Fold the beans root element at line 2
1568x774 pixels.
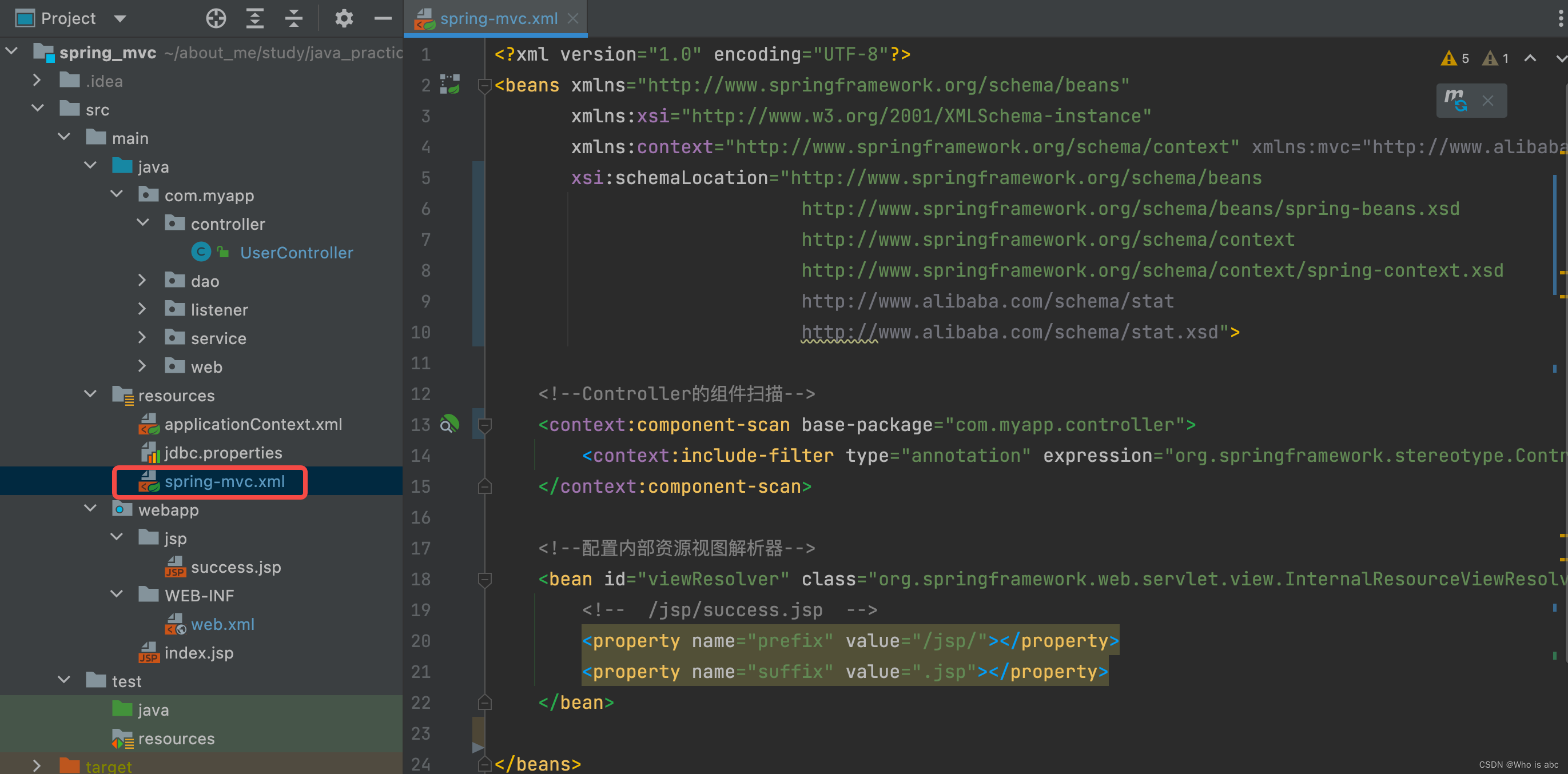(x=484, y=85)
